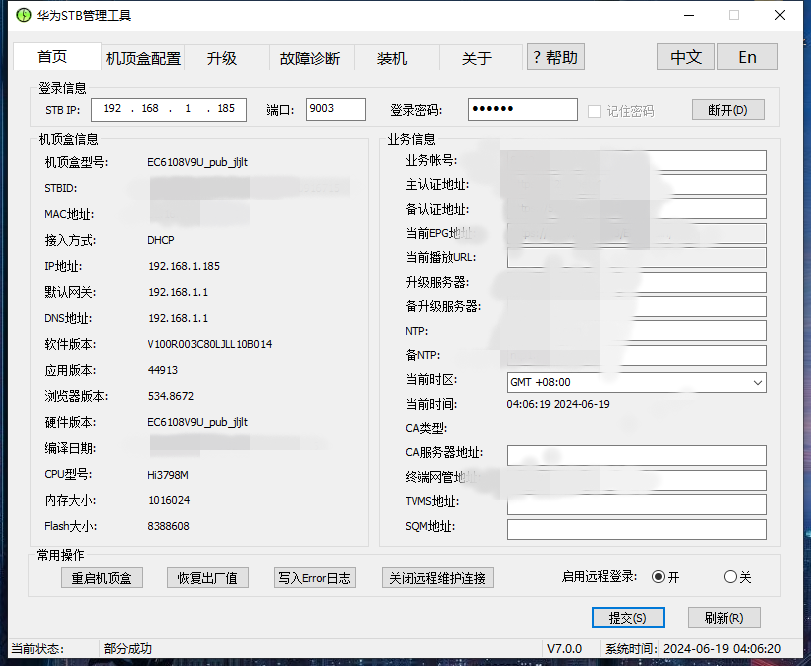The image size is (811, 666).
Task: Click 恢复出厂值 factory reset button
Action: (208, 577)
